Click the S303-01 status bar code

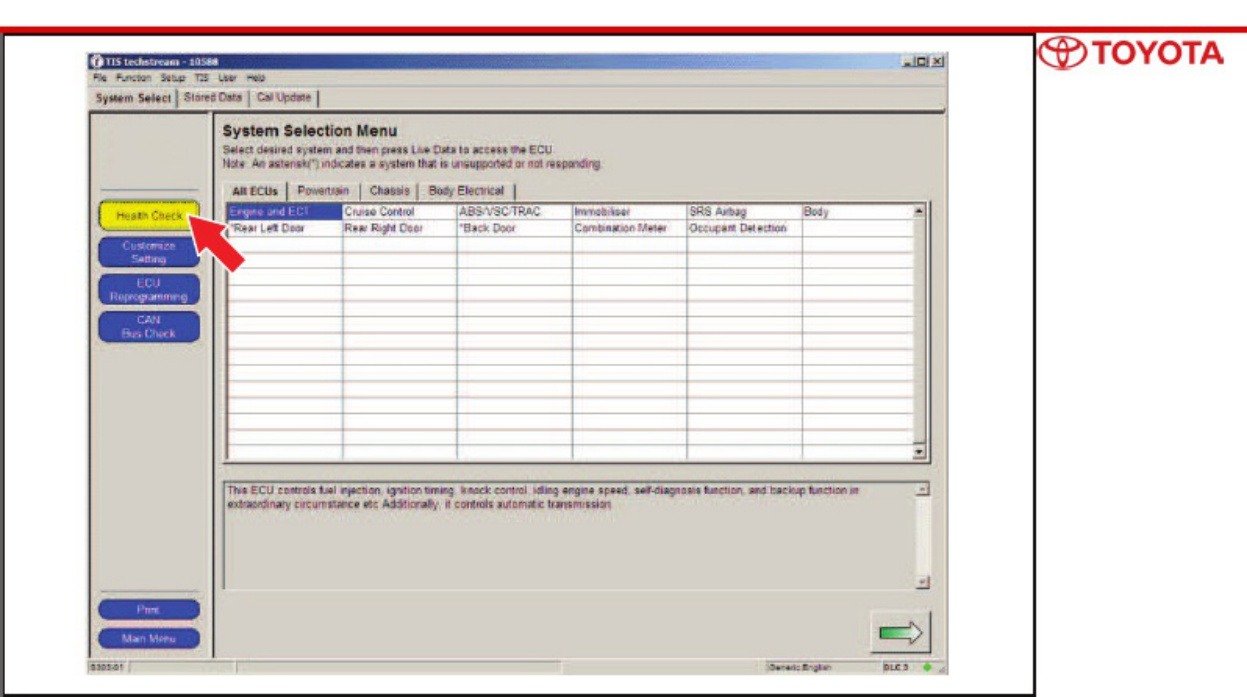click(x=105, y=667)
